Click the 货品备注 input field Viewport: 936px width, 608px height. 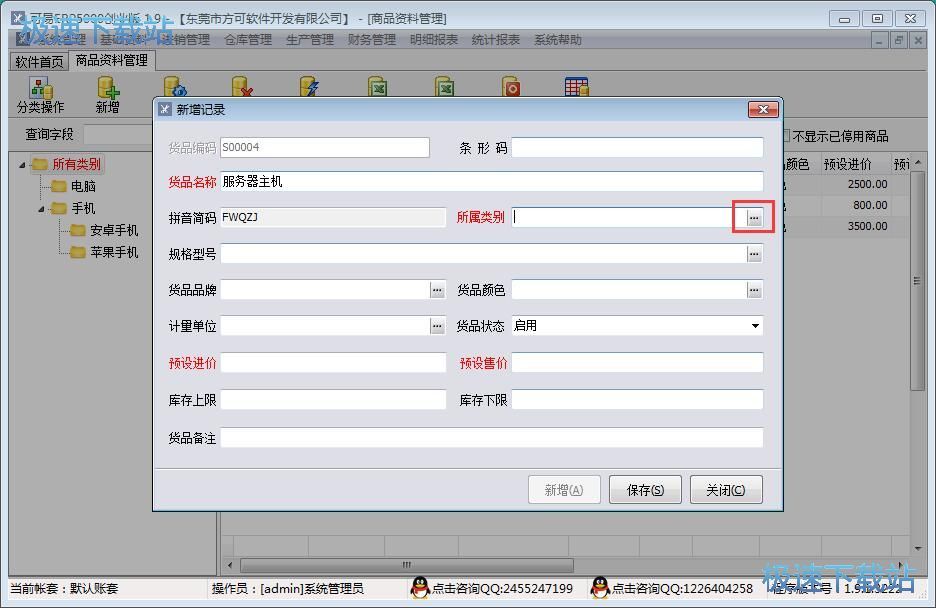(x=492, y=437)
